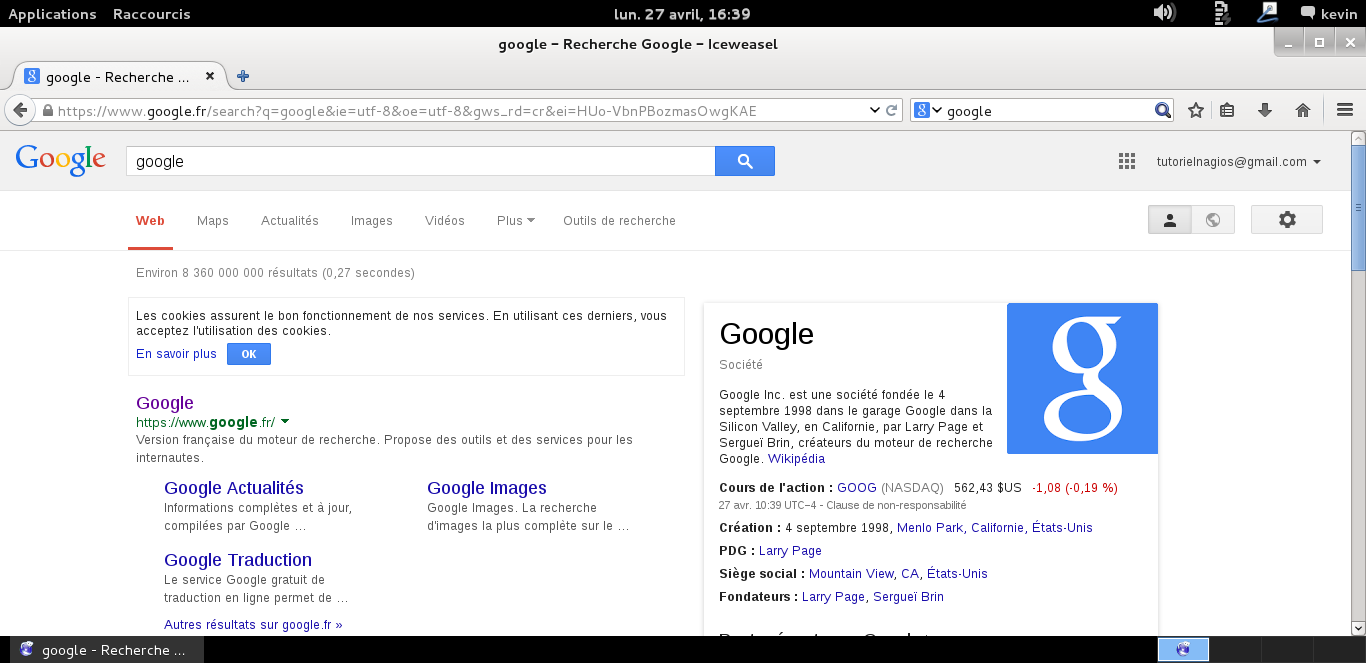This screenshot has height=663, width=1366.
Task: Open the green arrow beside https://www.google.fr/
Action: tap(285, 422)
